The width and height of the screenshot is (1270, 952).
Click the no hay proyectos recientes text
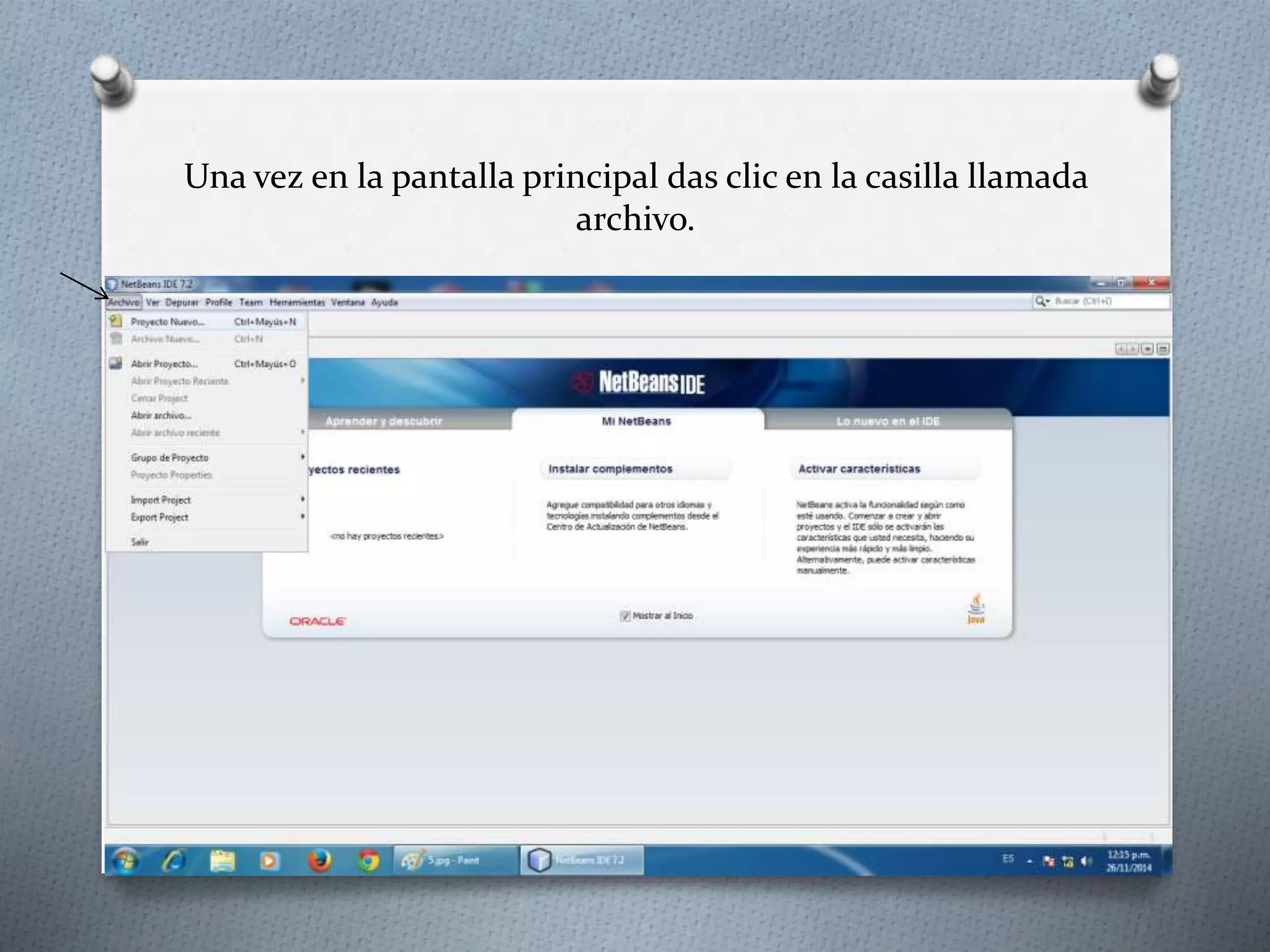click(387, 536)
